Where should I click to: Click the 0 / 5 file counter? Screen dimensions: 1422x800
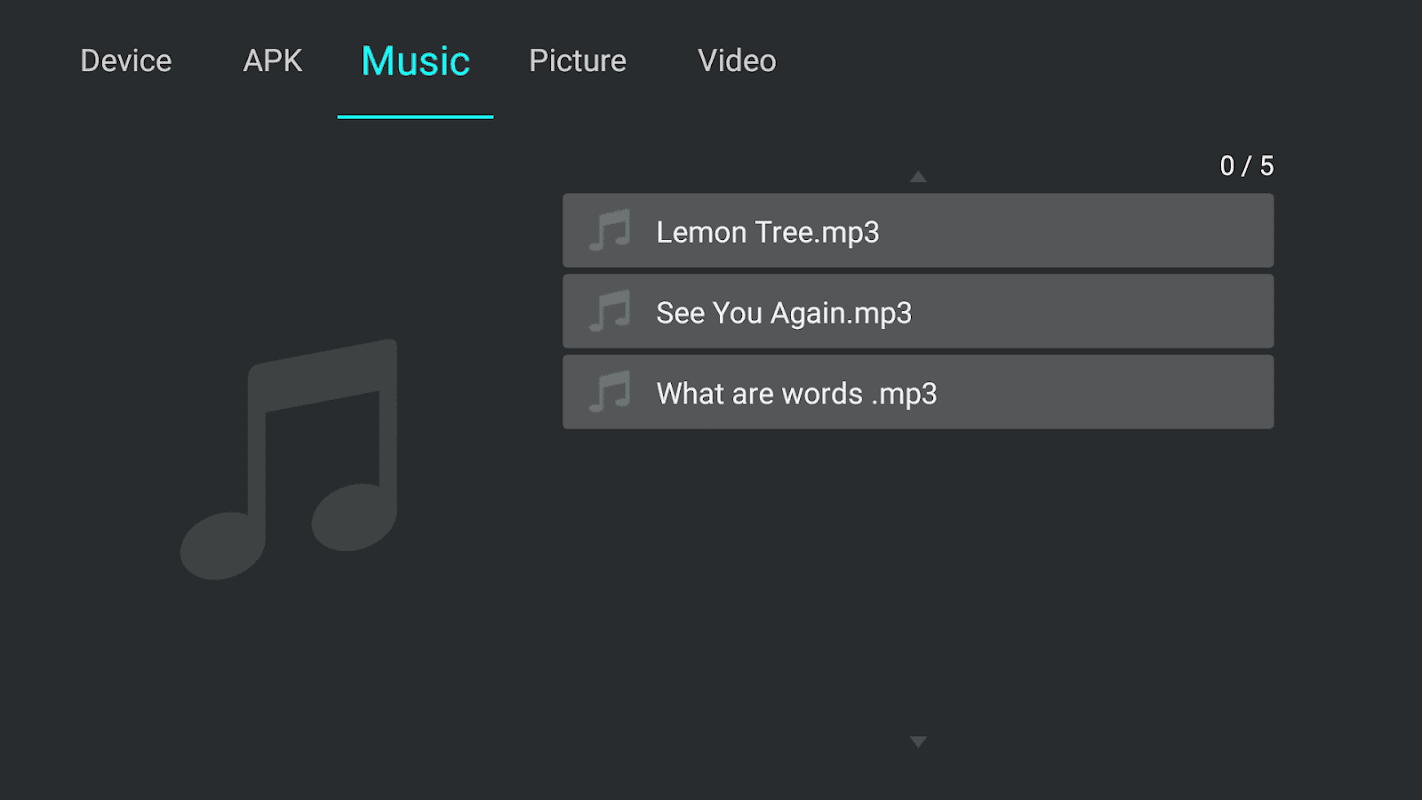(x=1247, y=166)
